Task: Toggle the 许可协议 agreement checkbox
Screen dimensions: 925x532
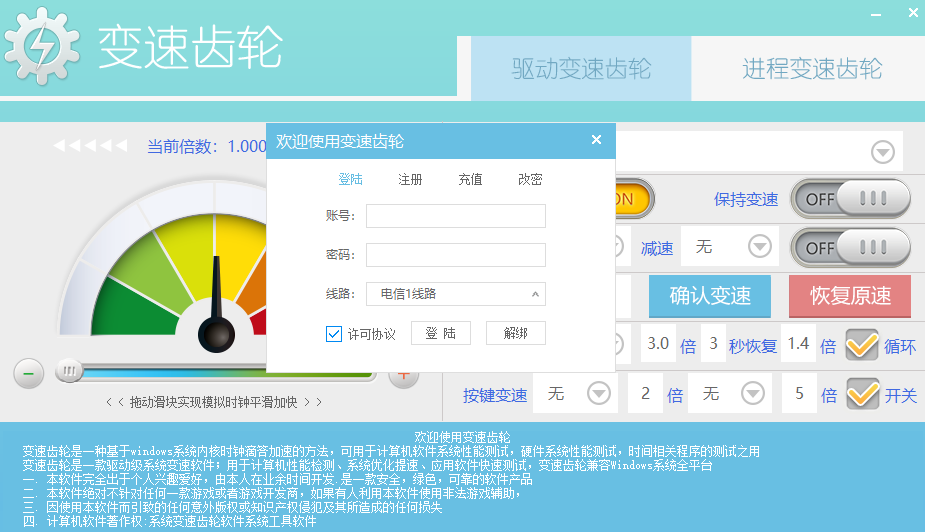Action: [x=333, y=334]
